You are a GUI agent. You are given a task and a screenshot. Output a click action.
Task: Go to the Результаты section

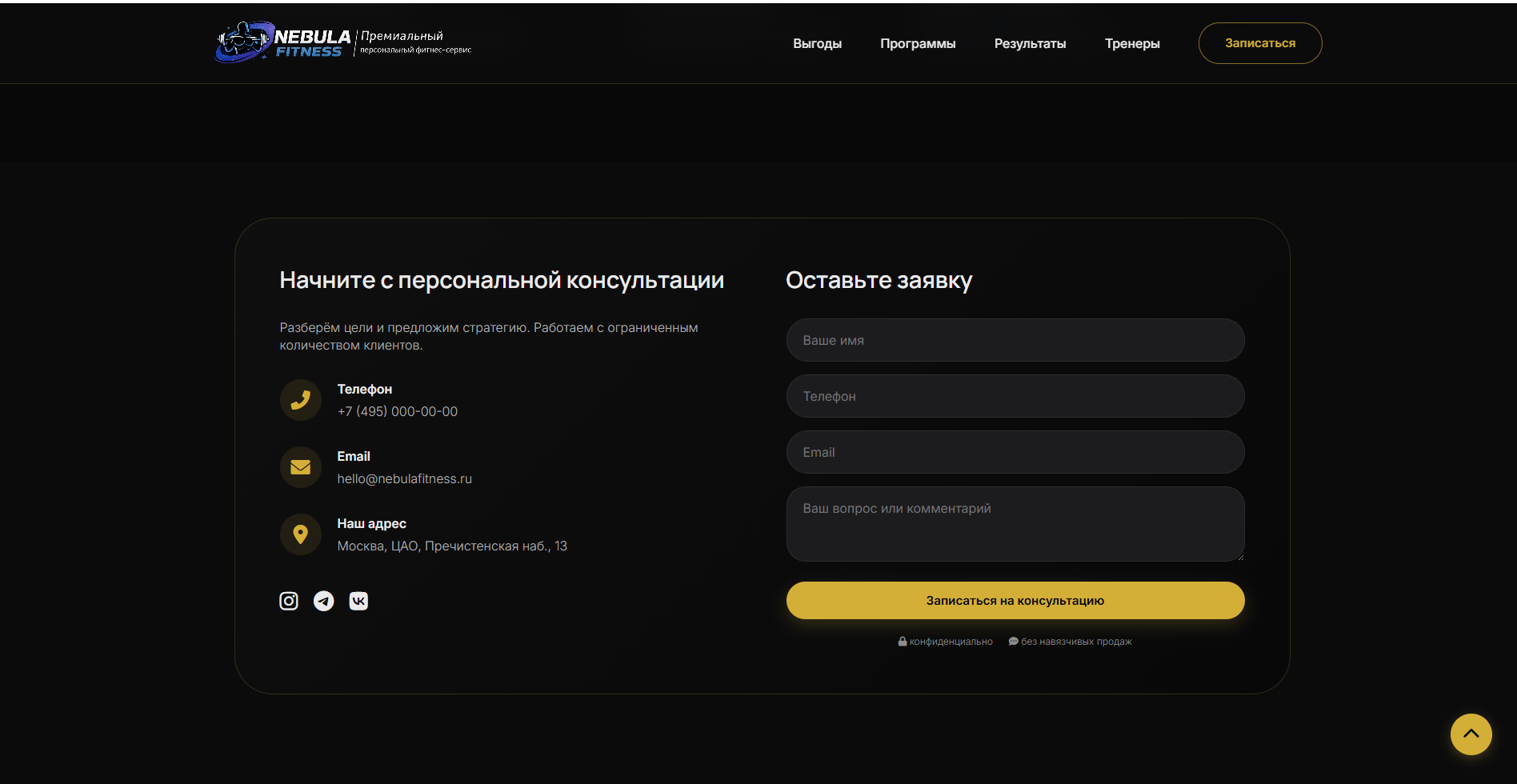tap(1030, 43)
